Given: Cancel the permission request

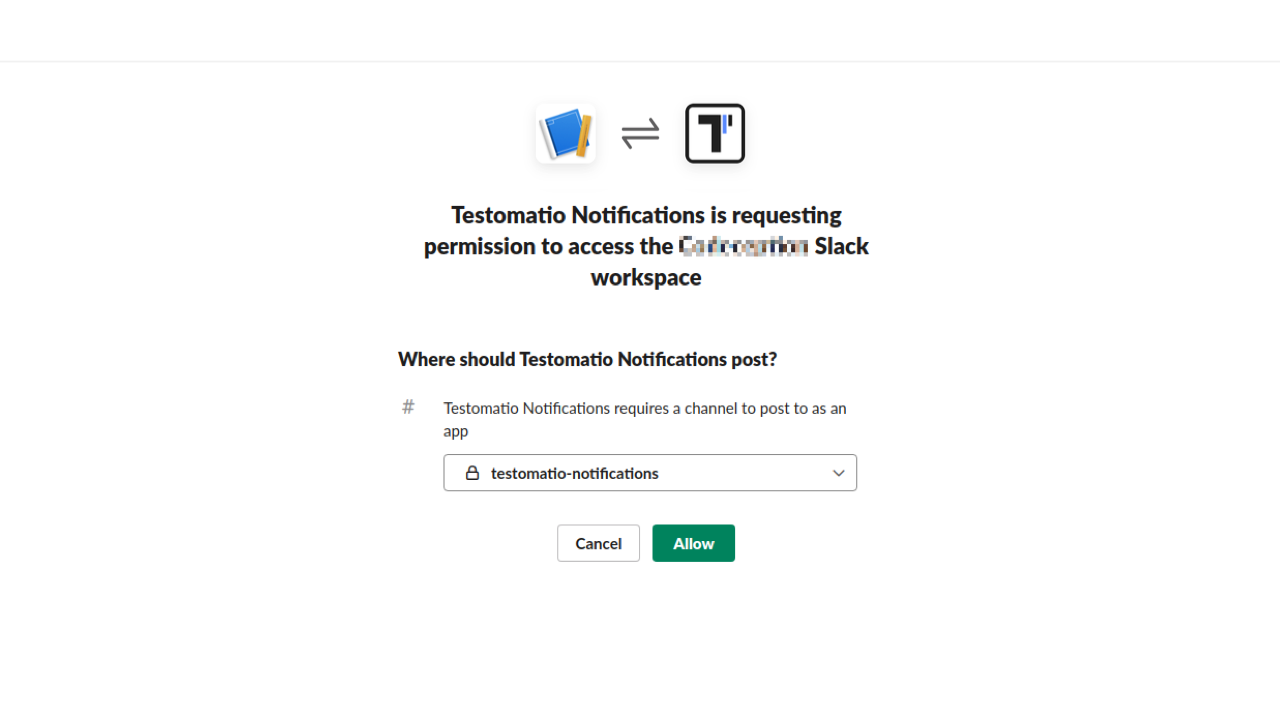Looking at the screenshot, I should 598,543.
